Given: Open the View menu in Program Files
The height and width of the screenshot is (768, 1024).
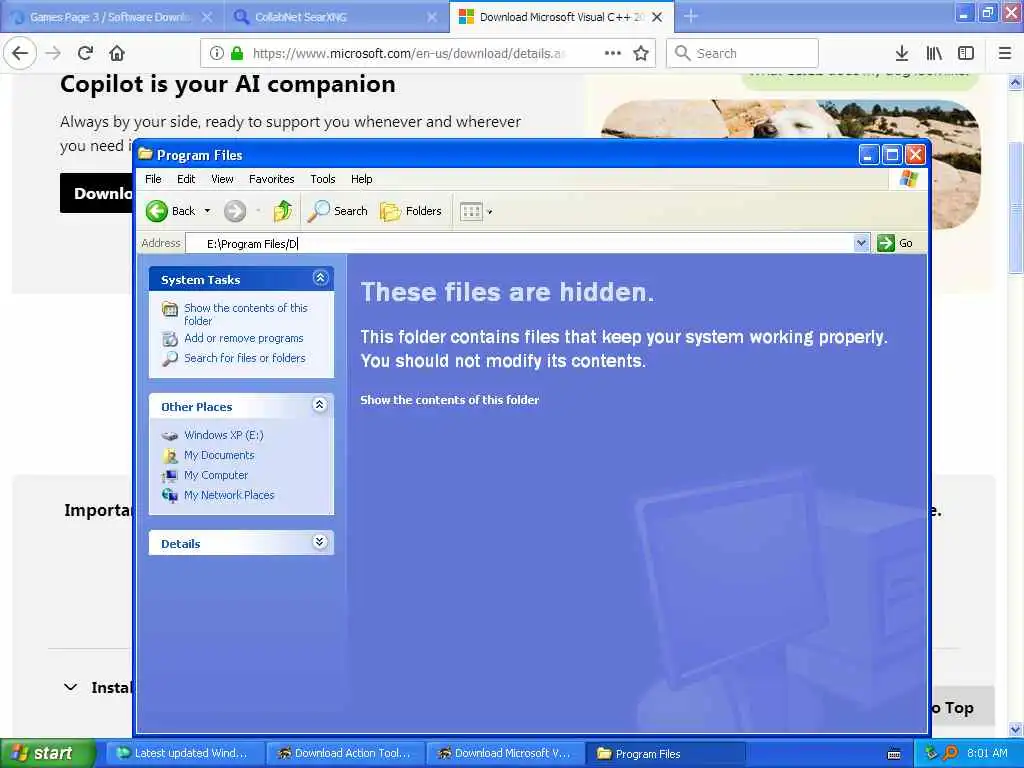Looking at the screenshot, I should click(x=222, y=179).
